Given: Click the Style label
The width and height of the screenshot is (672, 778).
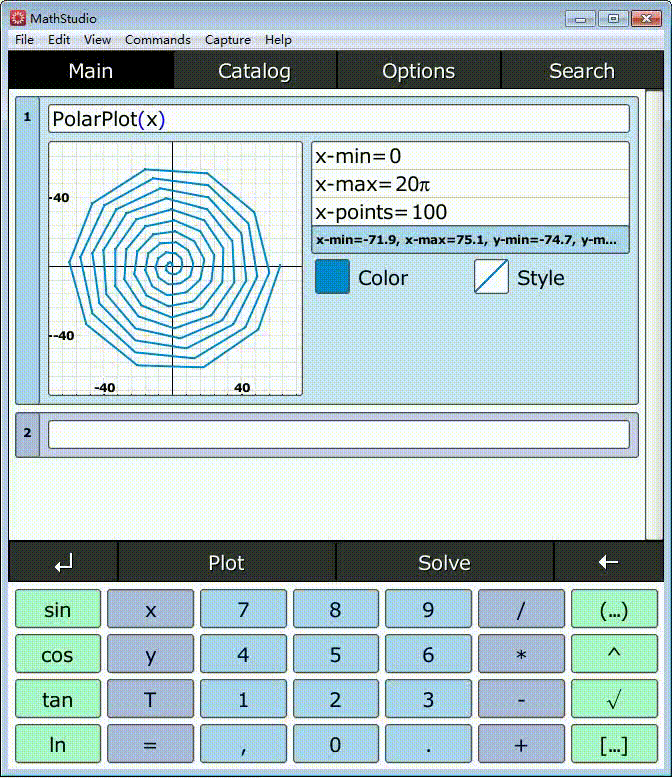Looking at the screenshot, I should coord(540,278).
